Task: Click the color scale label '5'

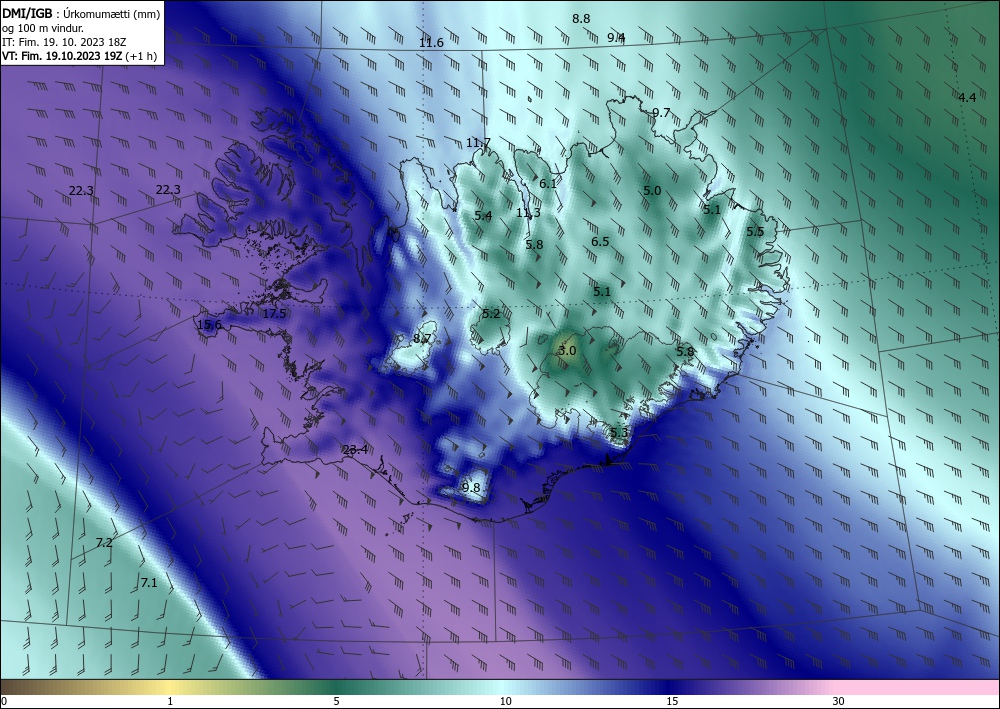Action: coord(336,701)
